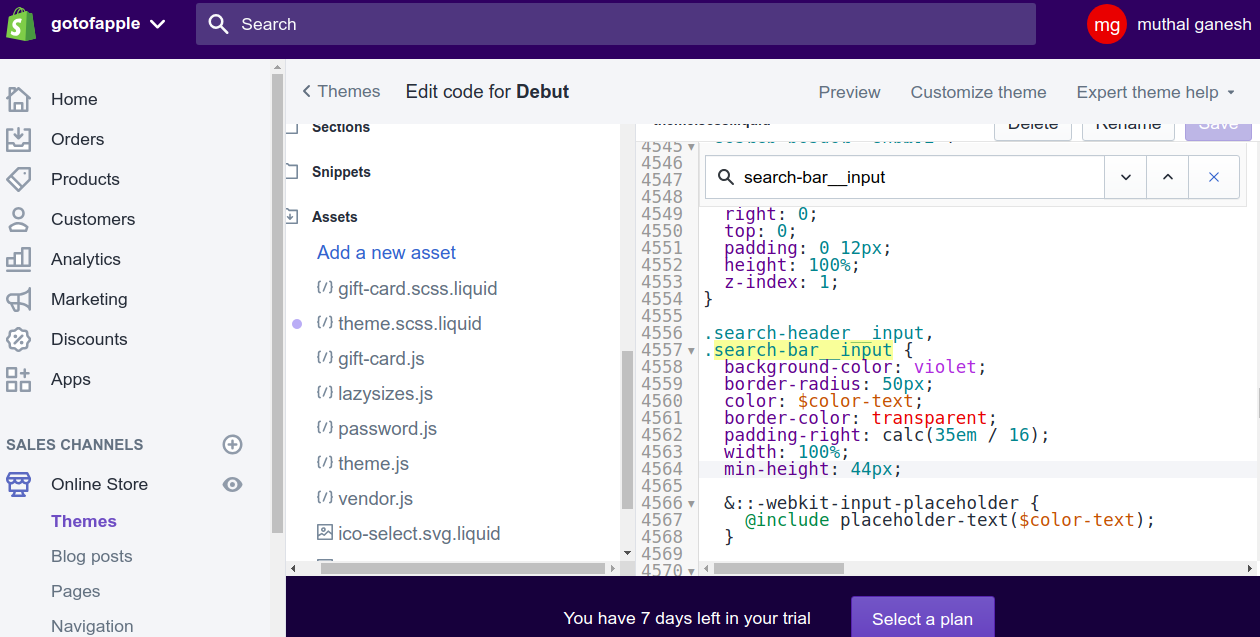The height and width of the screenshot is (637, 1260).
Task: Open Discounts from the sidebar
Action: [89, 339]
